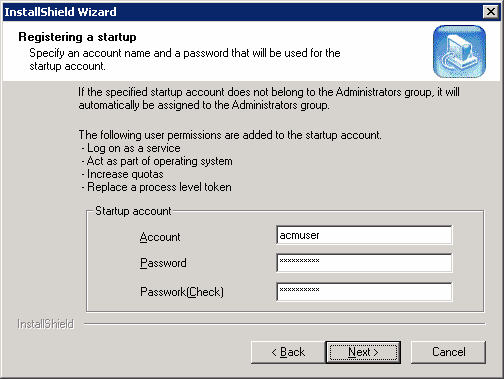
Task: Close the InstallShield Wizard window
Action: [x=491, y=12]
